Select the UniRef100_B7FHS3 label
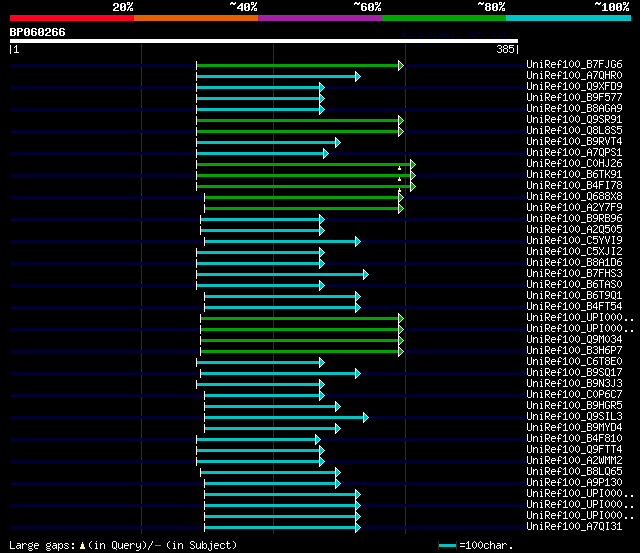The height and width of the screenshot is (553, 640). pyautogui.click(x=574, y=274)
